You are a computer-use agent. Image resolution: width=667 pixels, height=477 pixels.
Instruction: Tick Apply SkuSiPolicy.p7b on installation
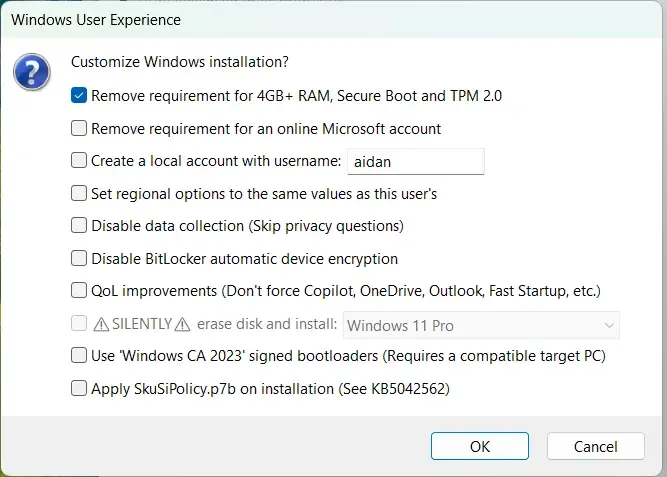click(x=79, y=388)
